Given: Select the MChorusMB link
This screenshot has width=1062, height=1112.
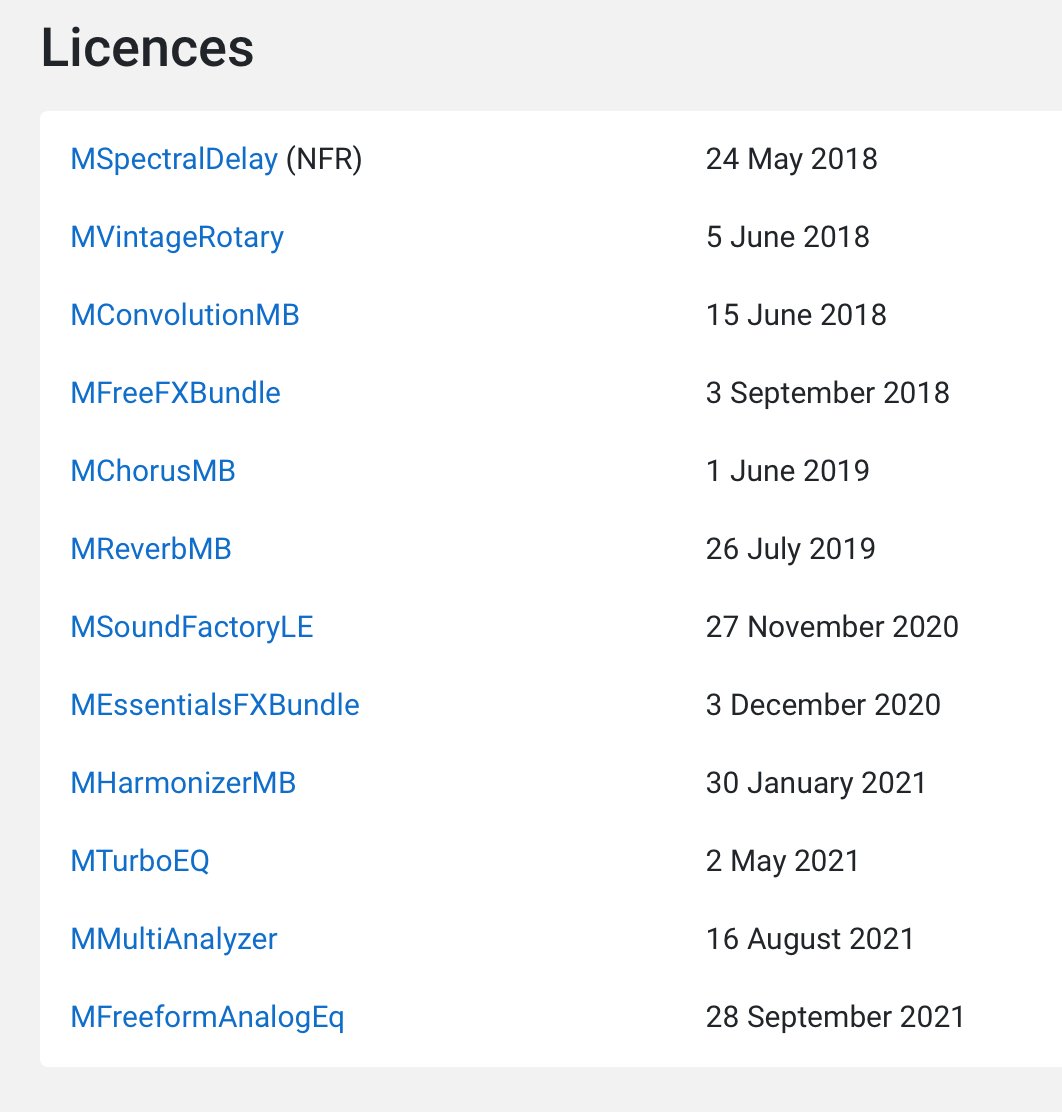Looking at the screenshot, I should click(153, 471).
